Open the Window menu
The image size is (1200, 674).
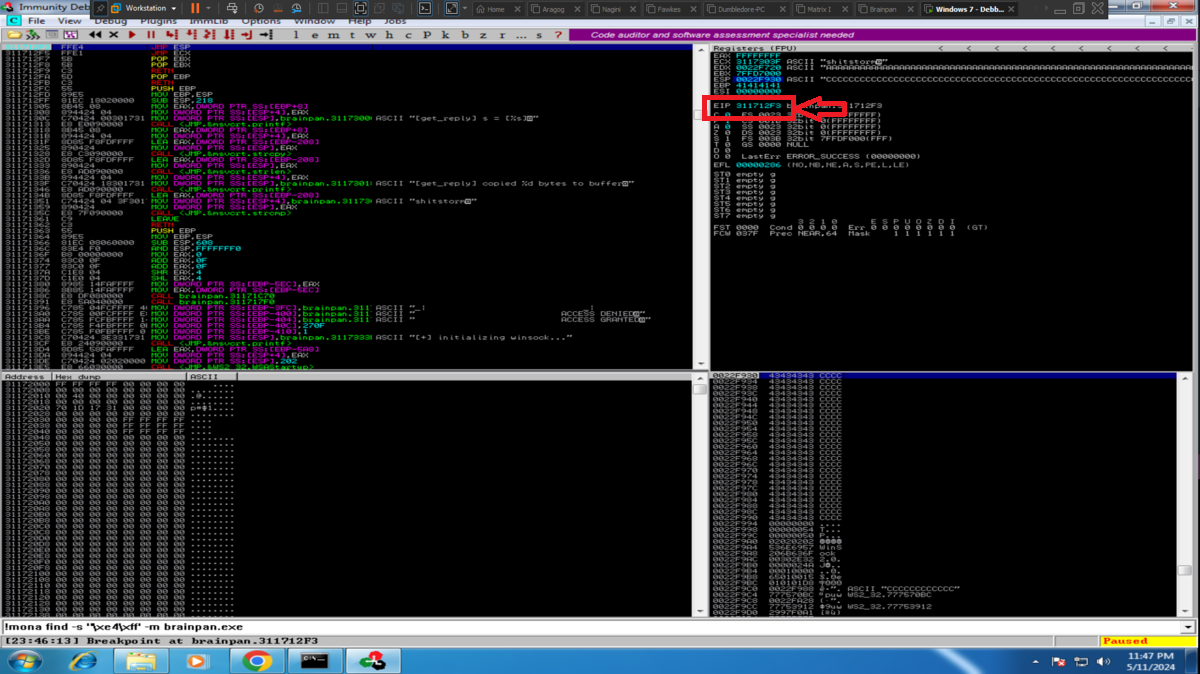[315, 20]
